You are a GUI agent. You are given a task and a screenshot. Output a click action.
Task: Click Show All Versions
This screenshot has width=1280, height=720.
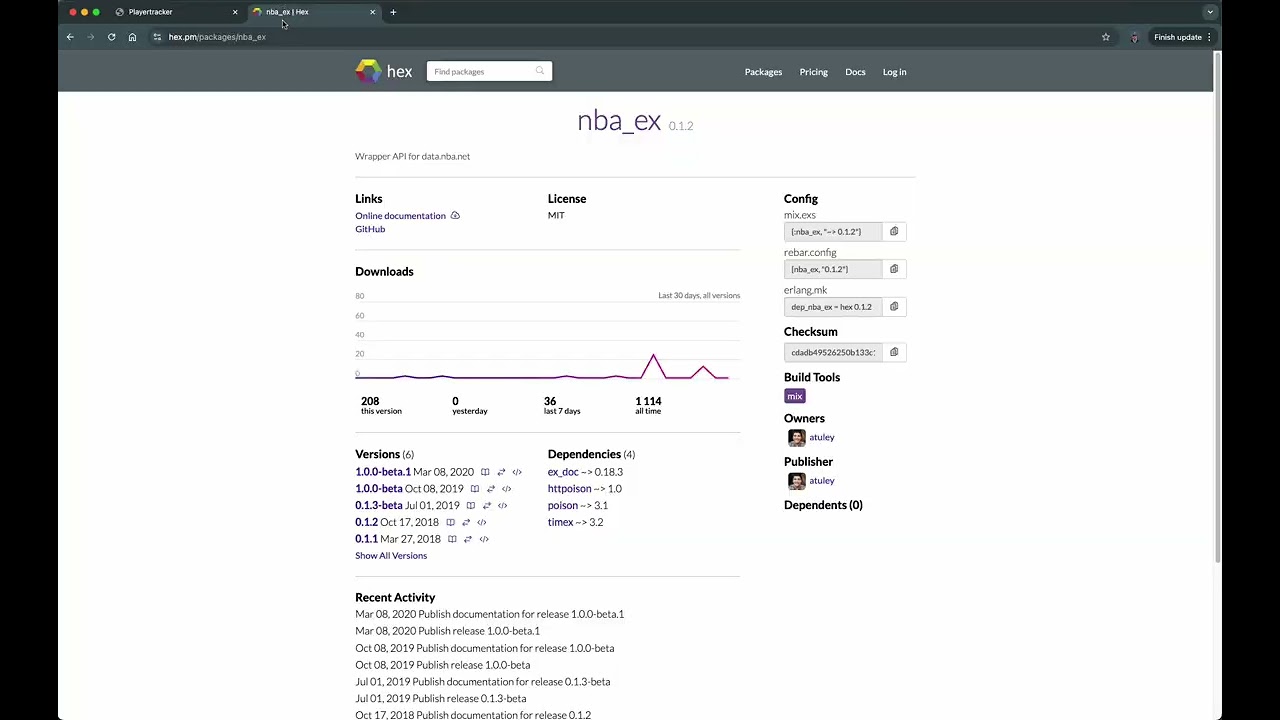[391, 556]
